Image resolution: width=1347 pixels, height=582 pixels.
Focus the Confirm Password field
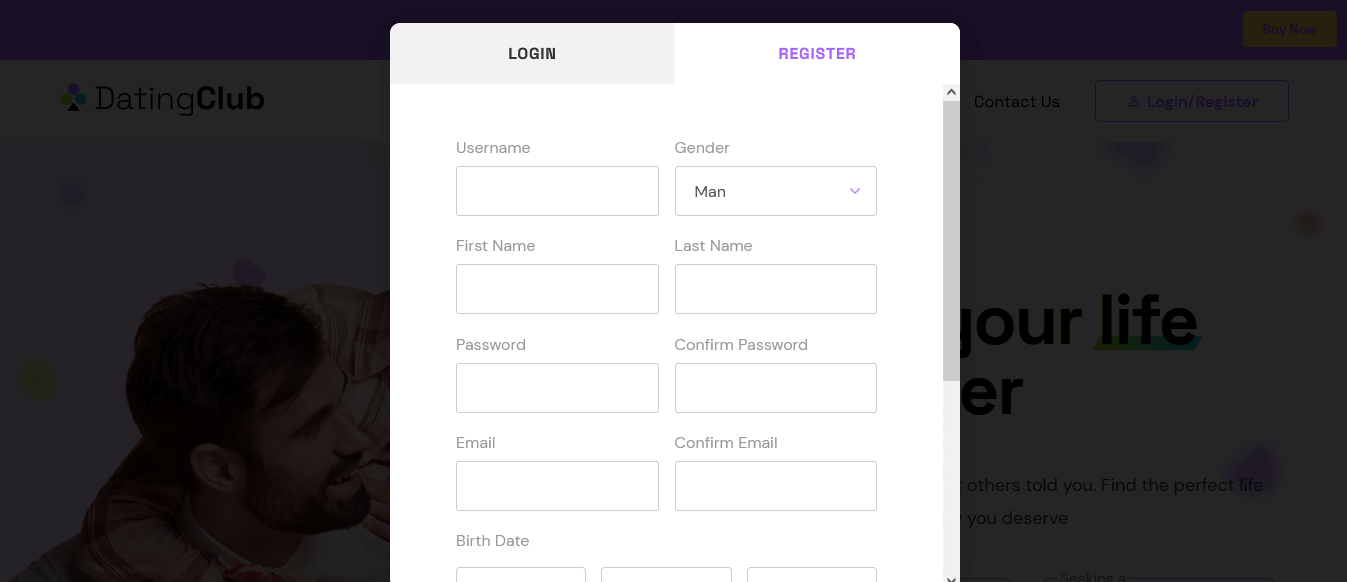point(776,388)
